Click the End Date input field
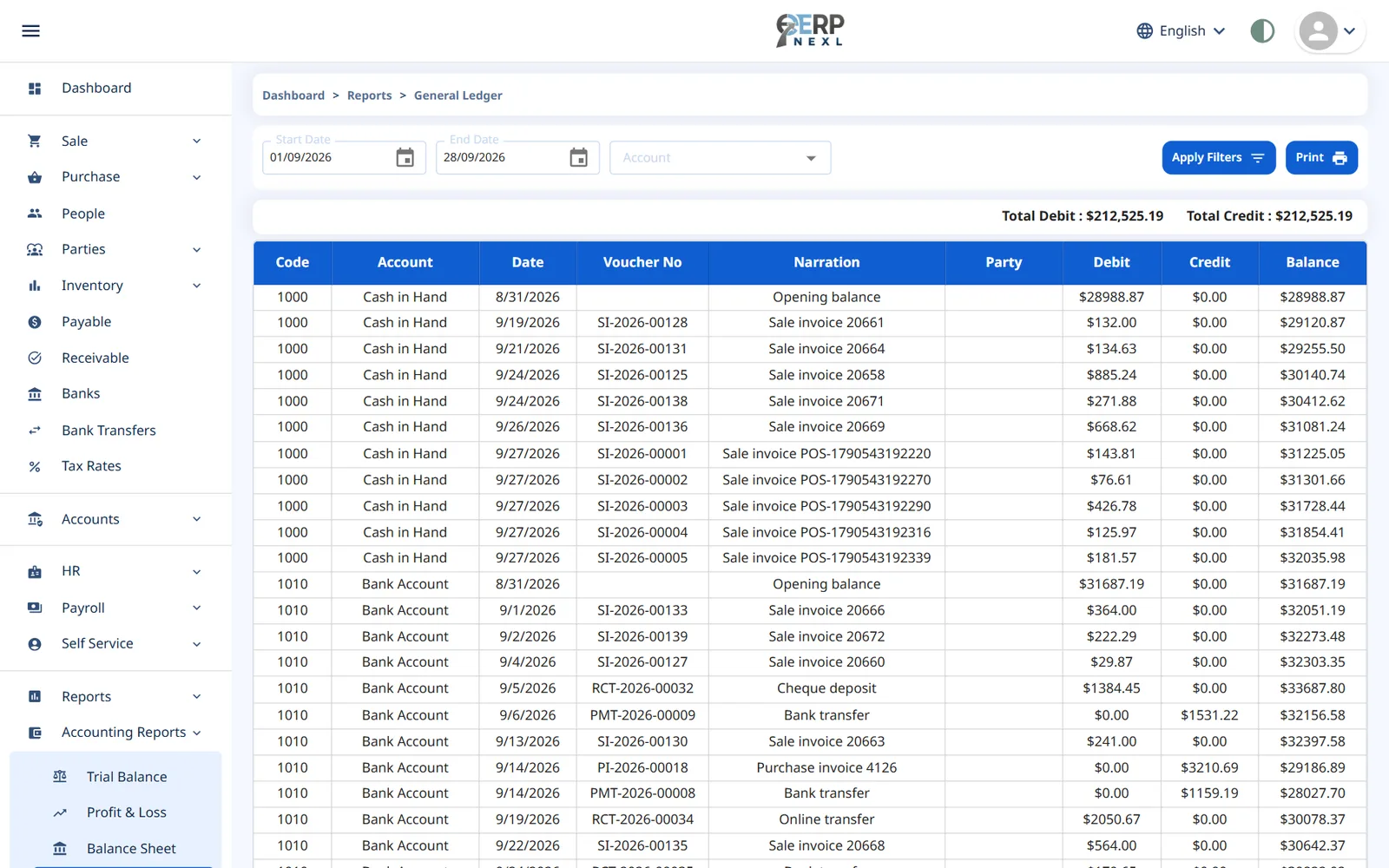Screen dimensions: 1389x868 click(x=517, y=158)
